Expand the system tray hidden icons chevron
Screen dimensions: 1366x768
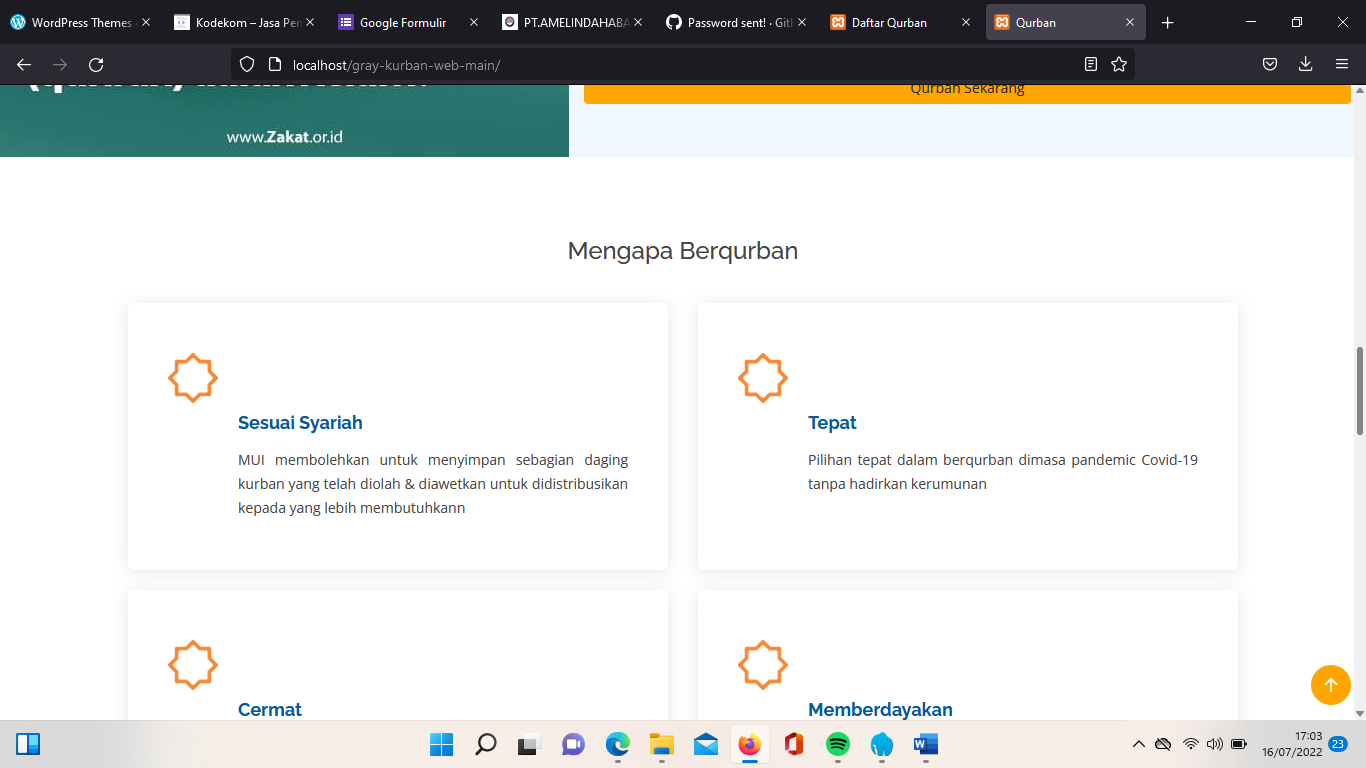(1138, 744)
